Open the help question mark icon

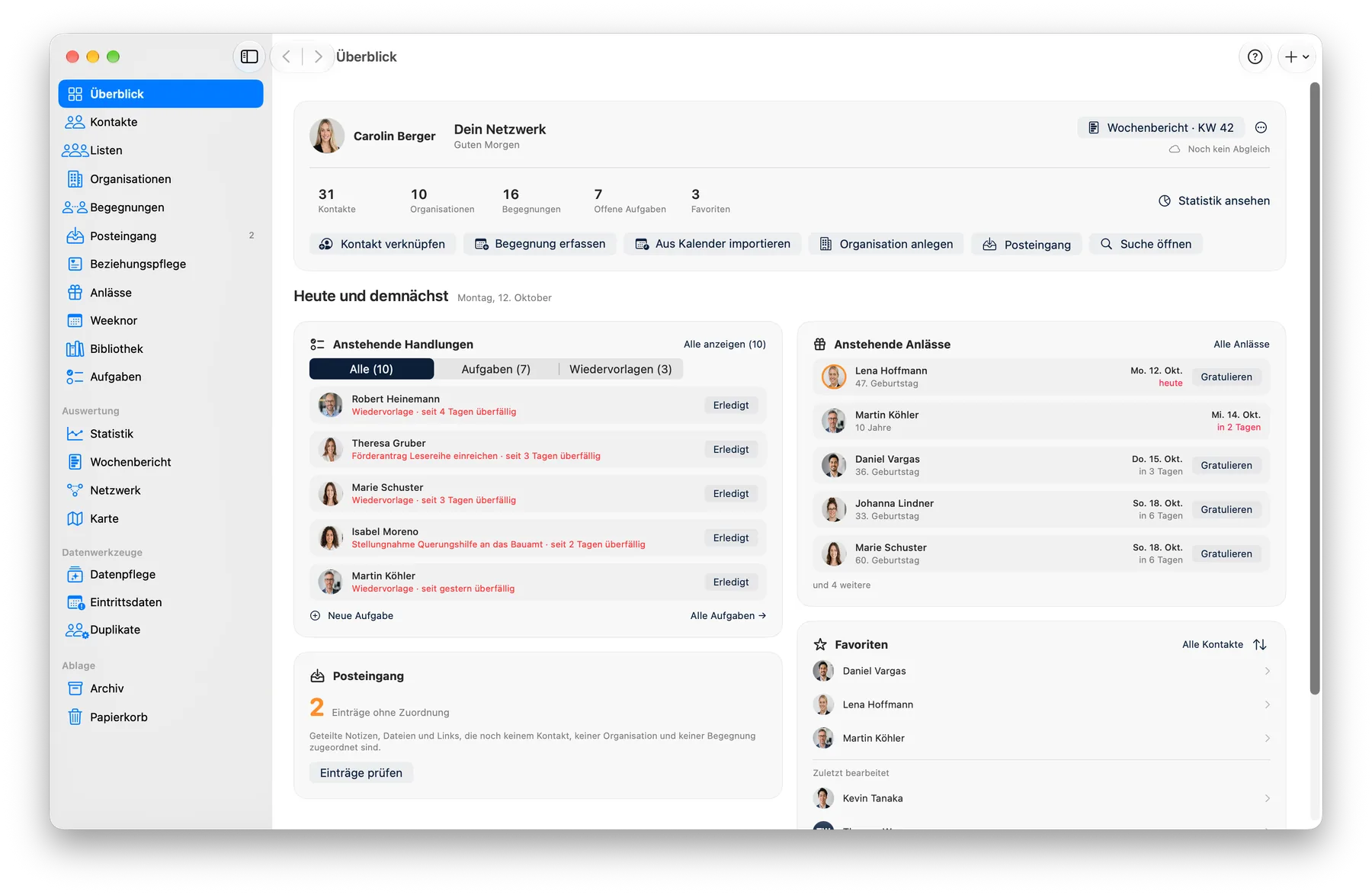coord(1255,56)
